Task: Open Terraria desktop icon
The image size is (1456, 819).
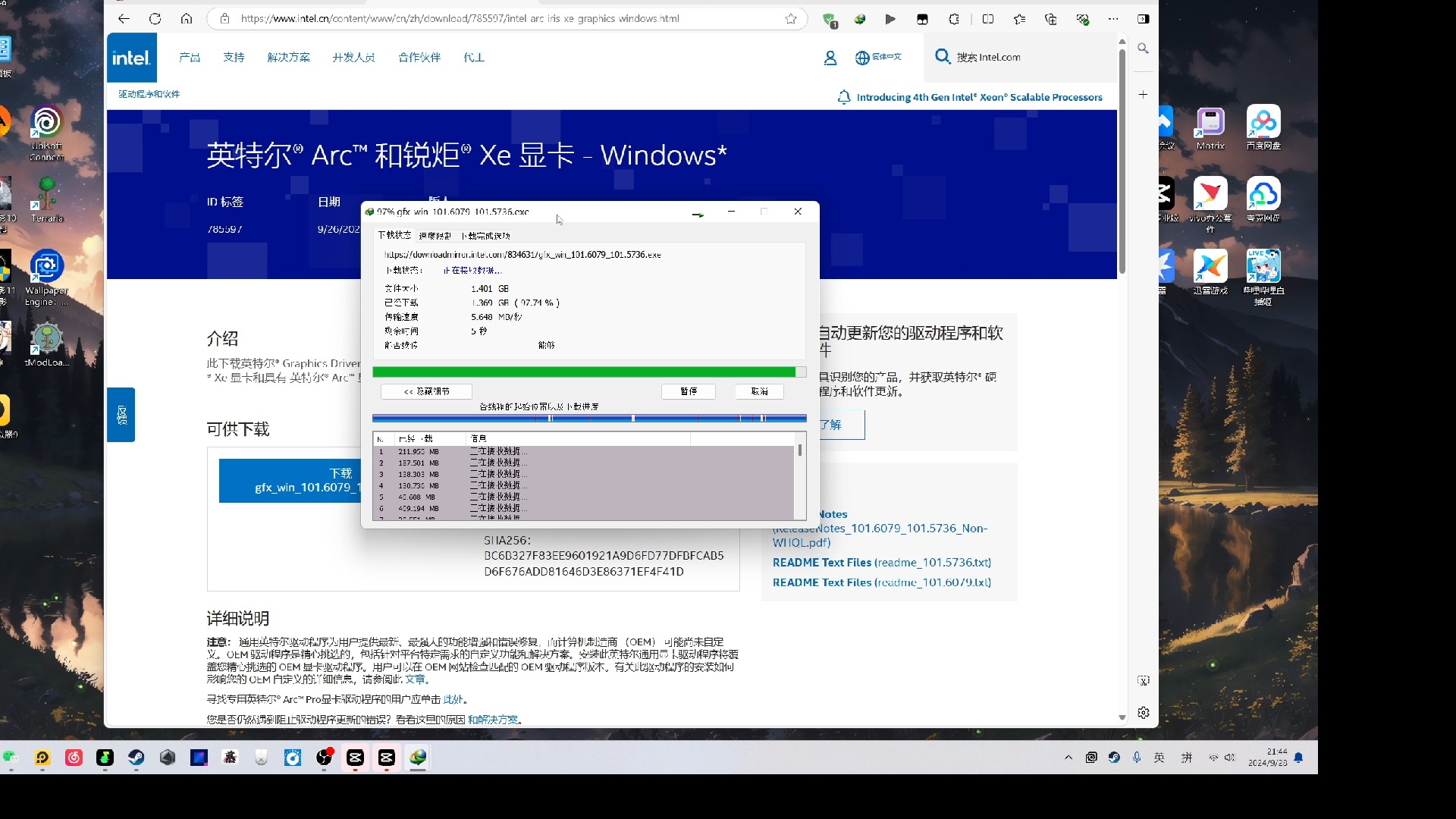Action: [47, 199]
